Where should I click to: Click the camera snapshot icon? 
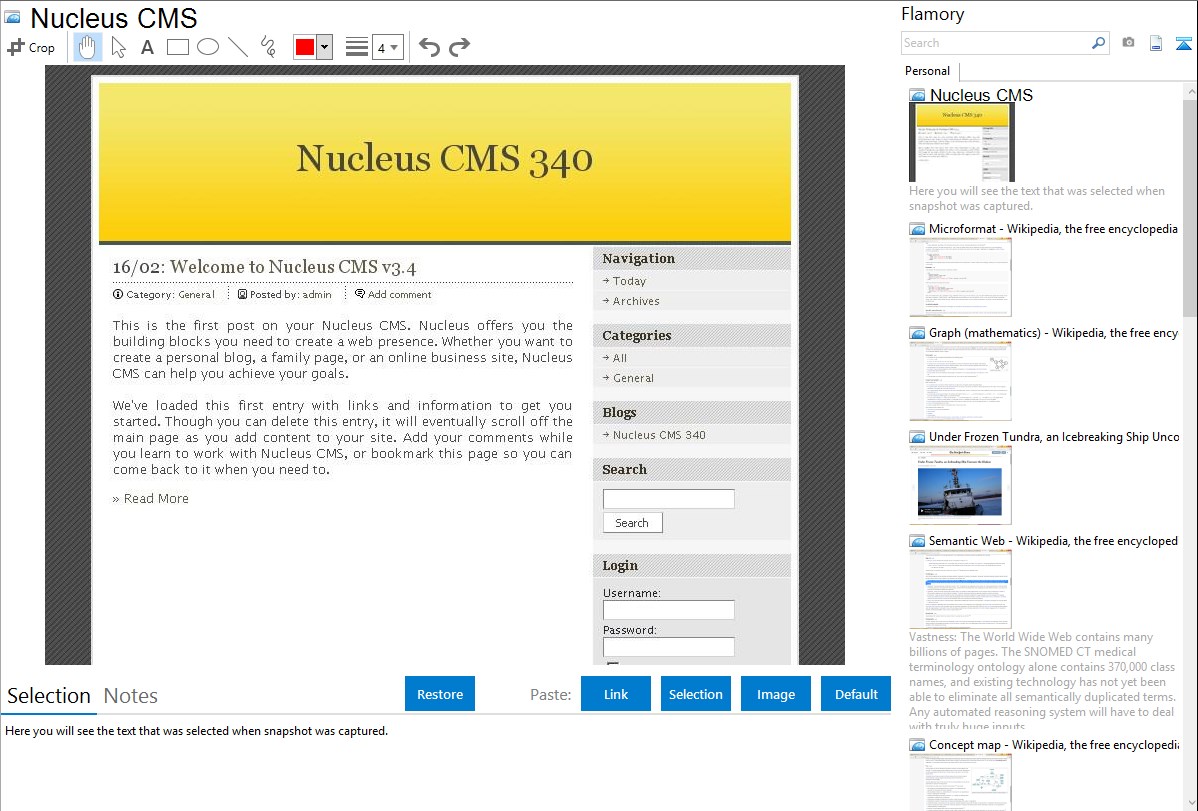click(x=1128, y=43)
